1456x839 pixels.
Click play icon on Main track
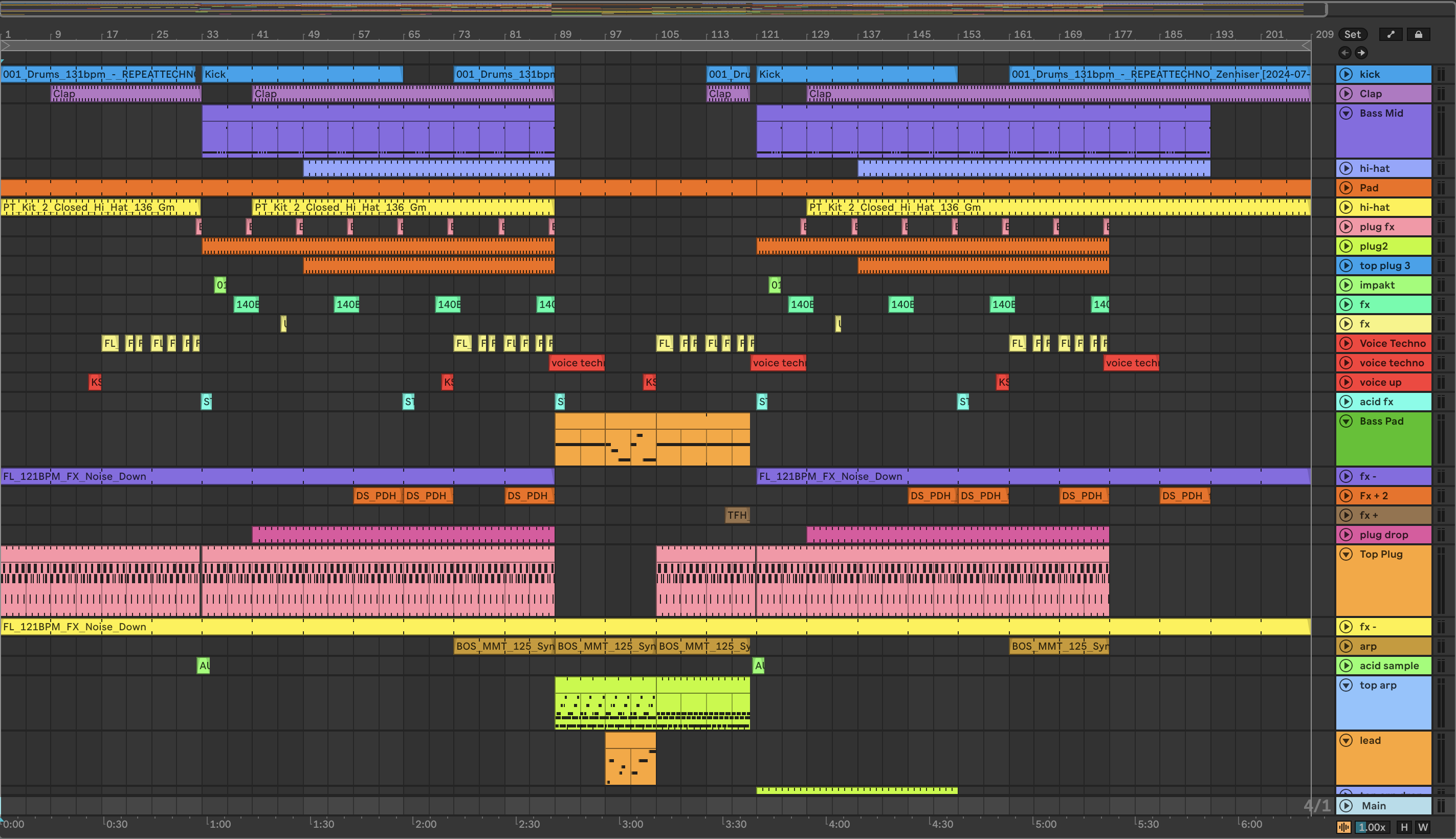[1346, 806]
